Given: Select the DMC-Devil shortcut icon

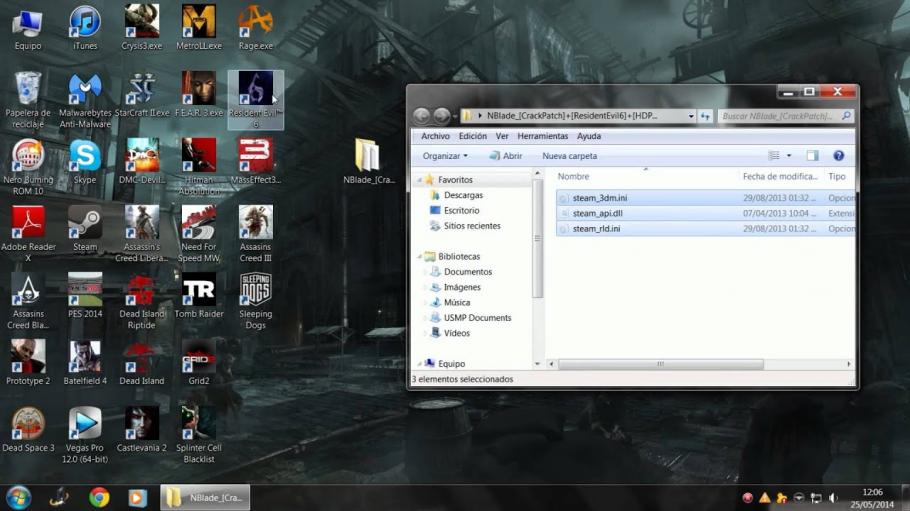Looking at the screenshot, I should tap(142, 161).
